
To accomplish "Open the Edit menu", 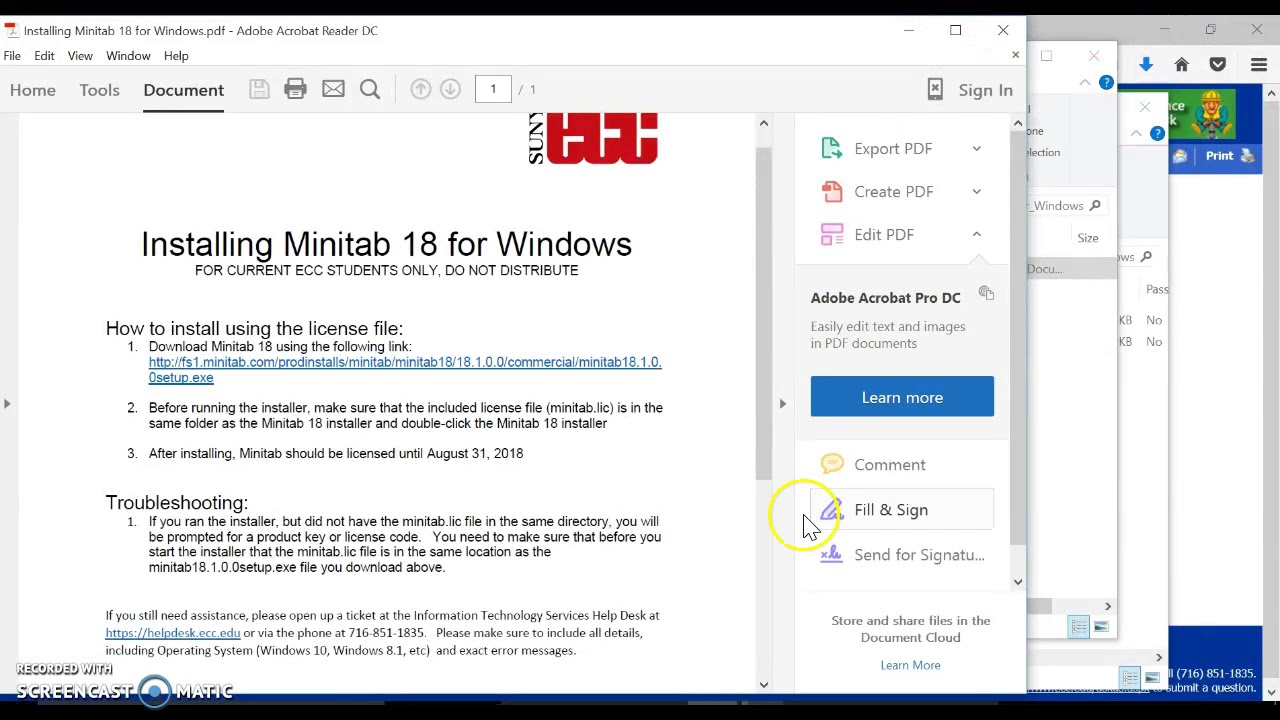I will [44, 56].
